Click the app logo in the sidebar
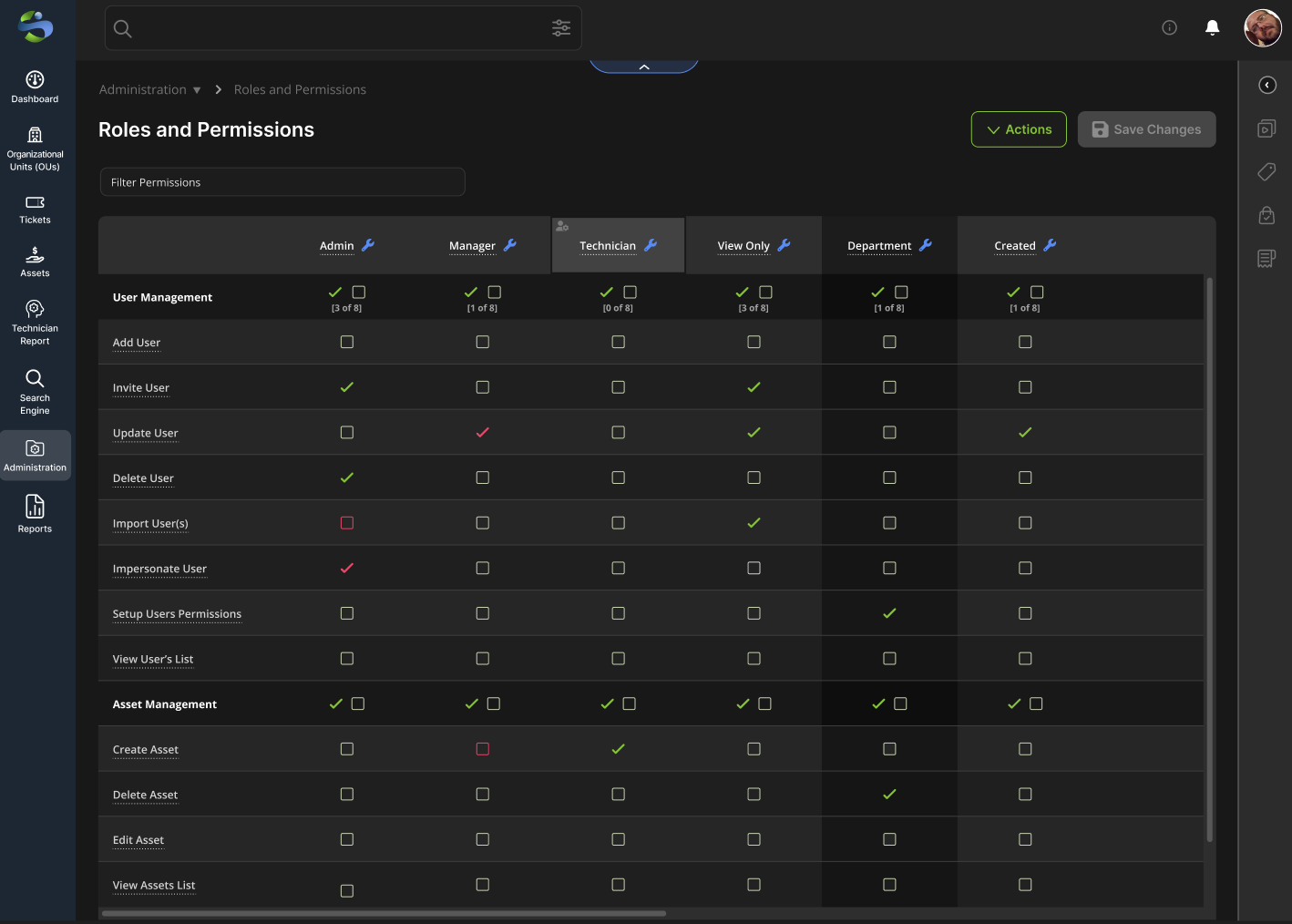Screen dimensions: 1292x924 36,26
